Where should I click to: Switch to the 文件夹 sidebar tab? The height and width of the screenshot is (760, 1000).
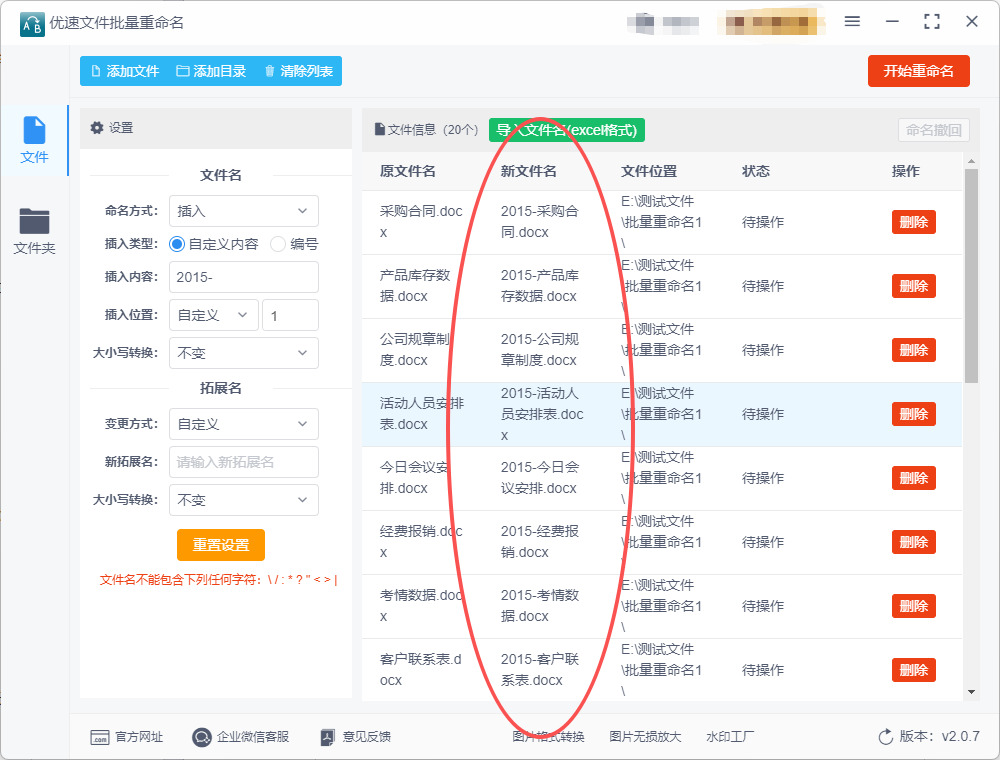pyautogui.click(x=34, y=231)
